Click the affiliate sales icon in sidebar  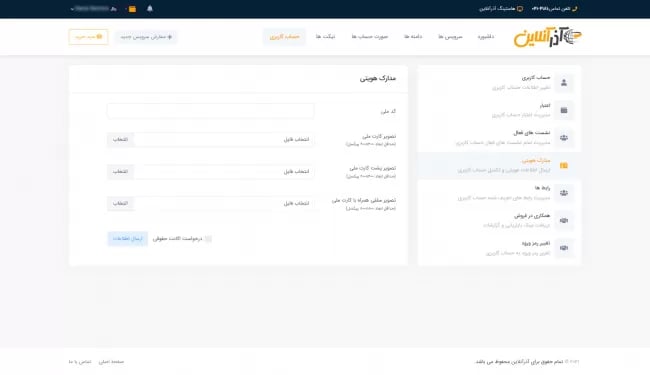click(564, 220)
